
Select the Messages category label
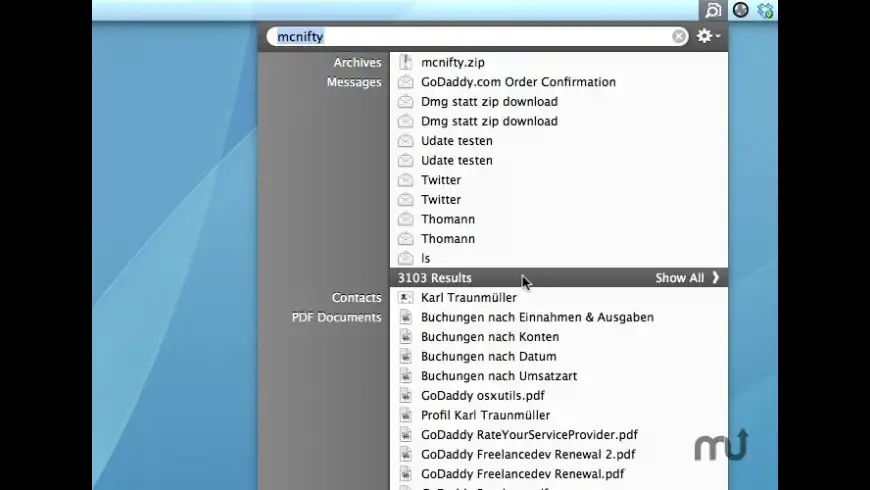tap(354, 82)
